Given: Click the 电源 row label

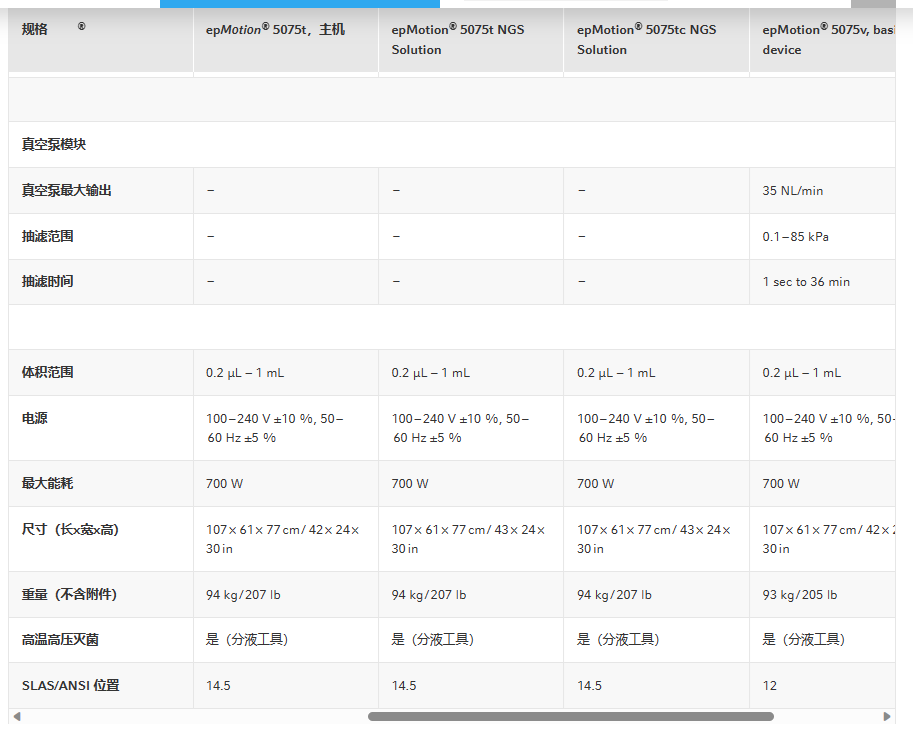Looking at the screenshot, I should [x=35, y=419].
